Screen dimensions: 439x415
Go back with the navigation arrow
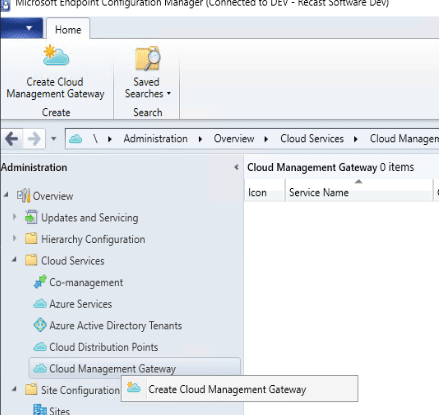12,139
